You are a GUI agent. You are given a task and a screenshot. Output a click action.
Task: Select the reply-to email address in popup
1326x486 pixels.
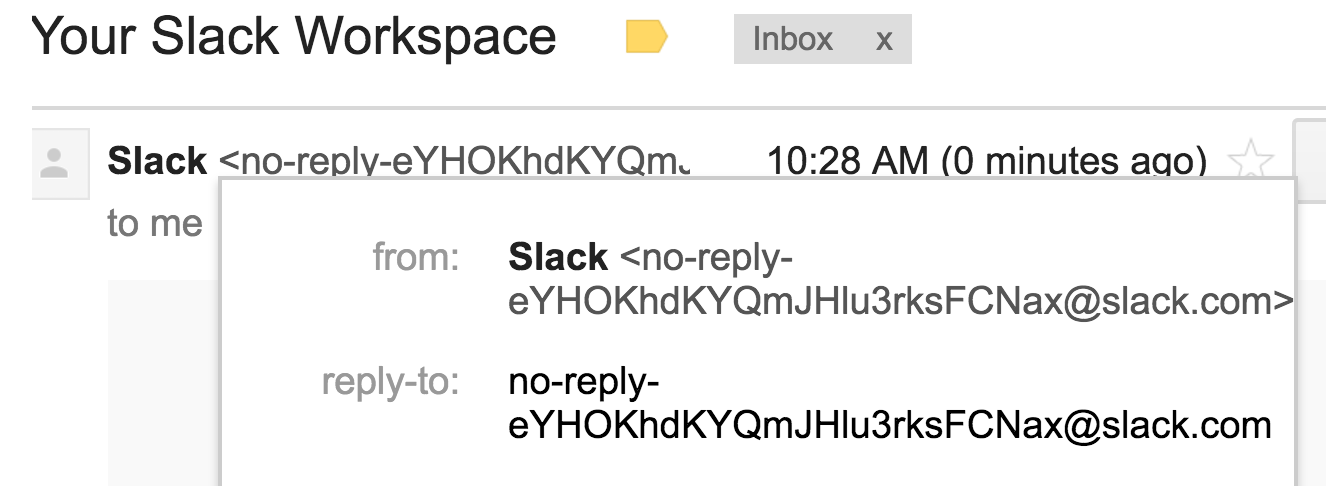(890, 404)
